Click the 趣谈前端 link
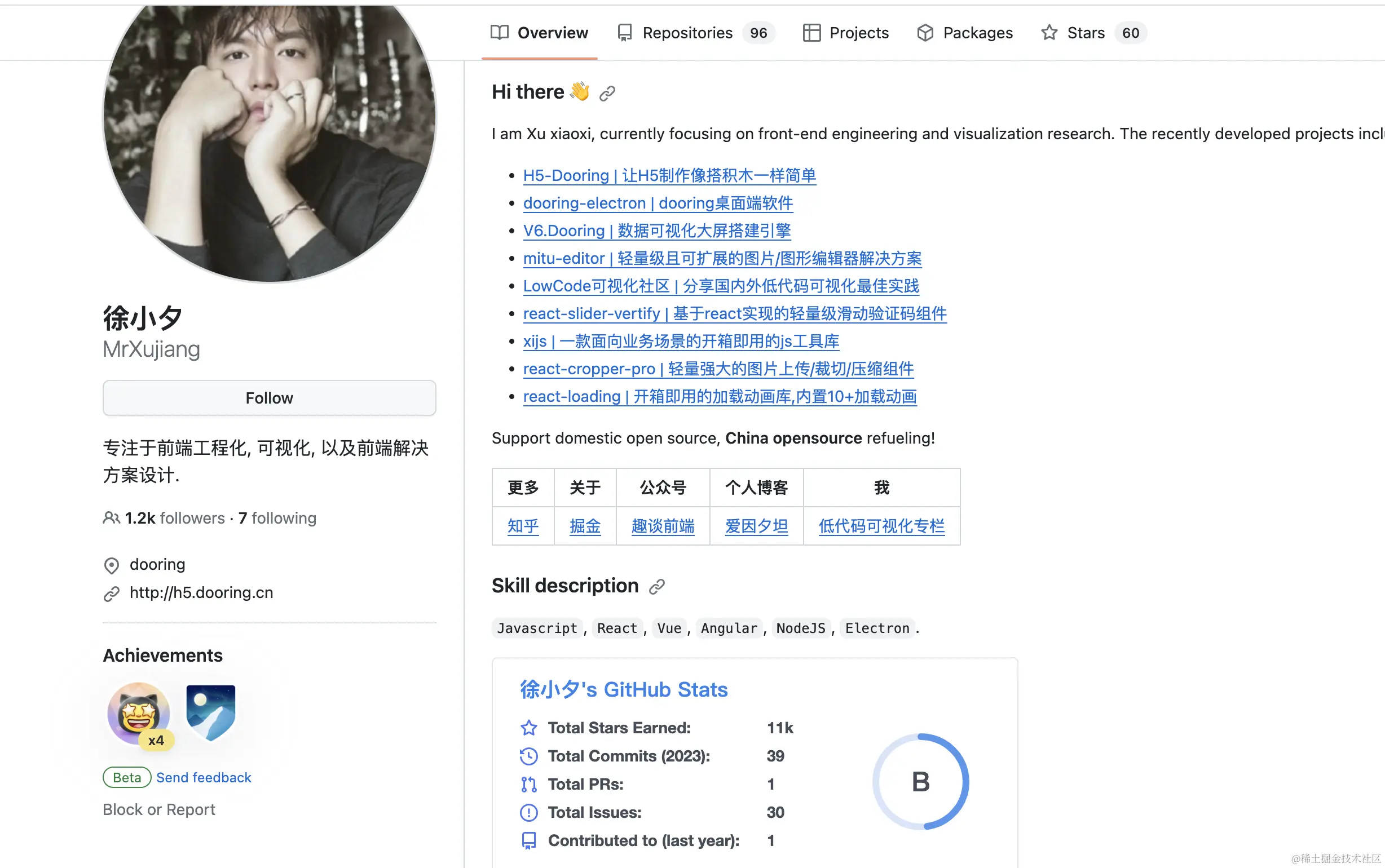This screenshot has width=1385, height=868. 663,526
